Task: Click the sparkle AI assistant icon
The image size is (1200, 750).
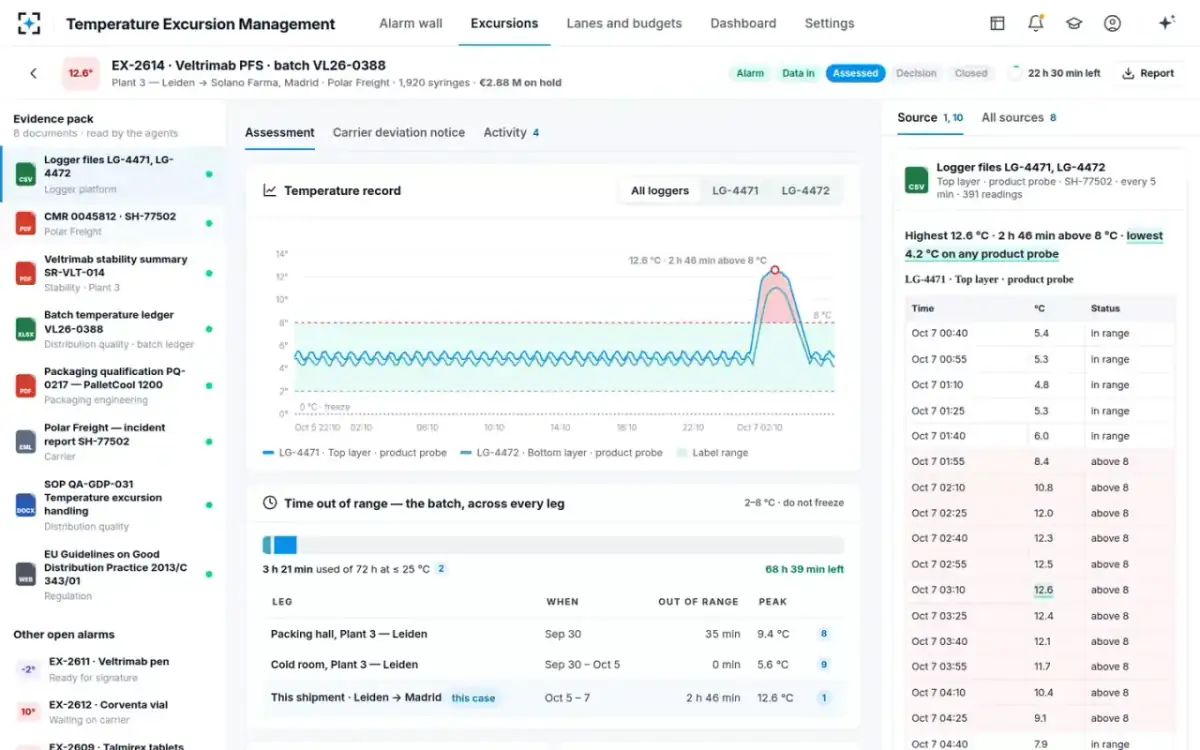Action: pos(1166,23)
